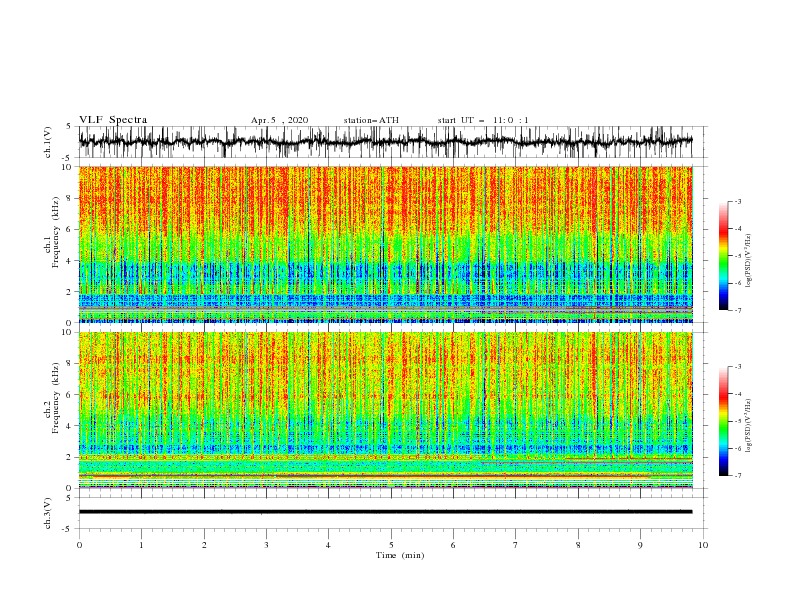Screen dimensions: 792x612
Task: Click the ch.1 spectrogram color scale bar
Action: [x=724, y=256]
